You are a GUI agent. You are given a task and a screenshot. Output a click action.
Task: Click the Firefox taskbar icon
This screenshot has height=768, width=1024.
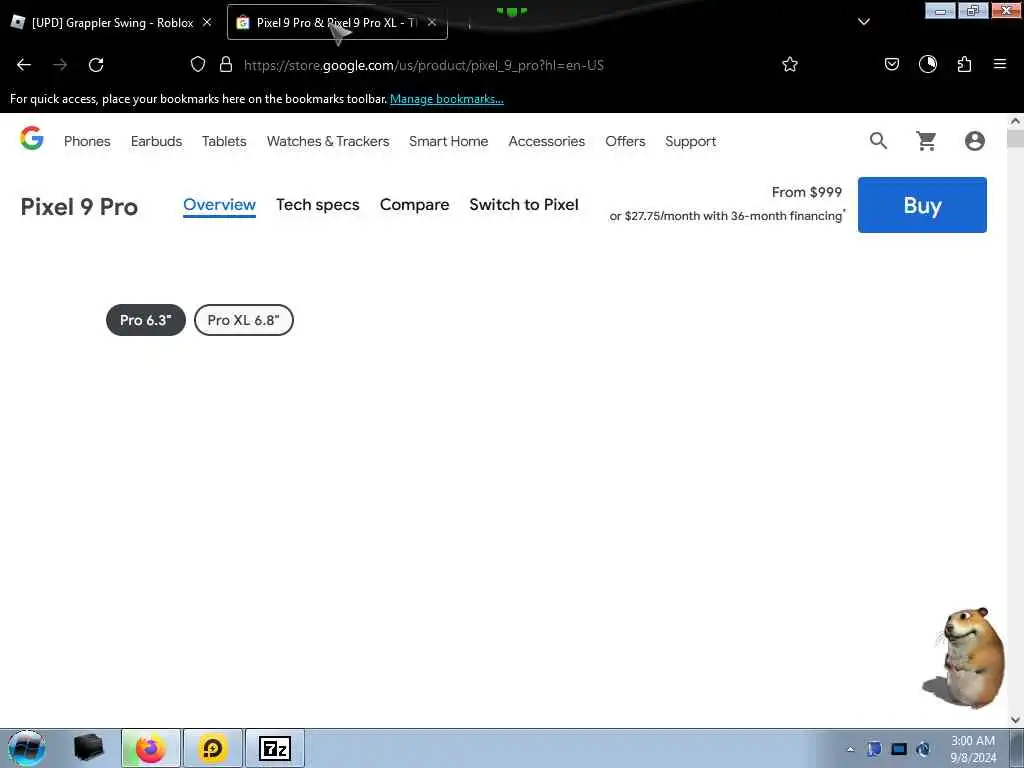150,748
